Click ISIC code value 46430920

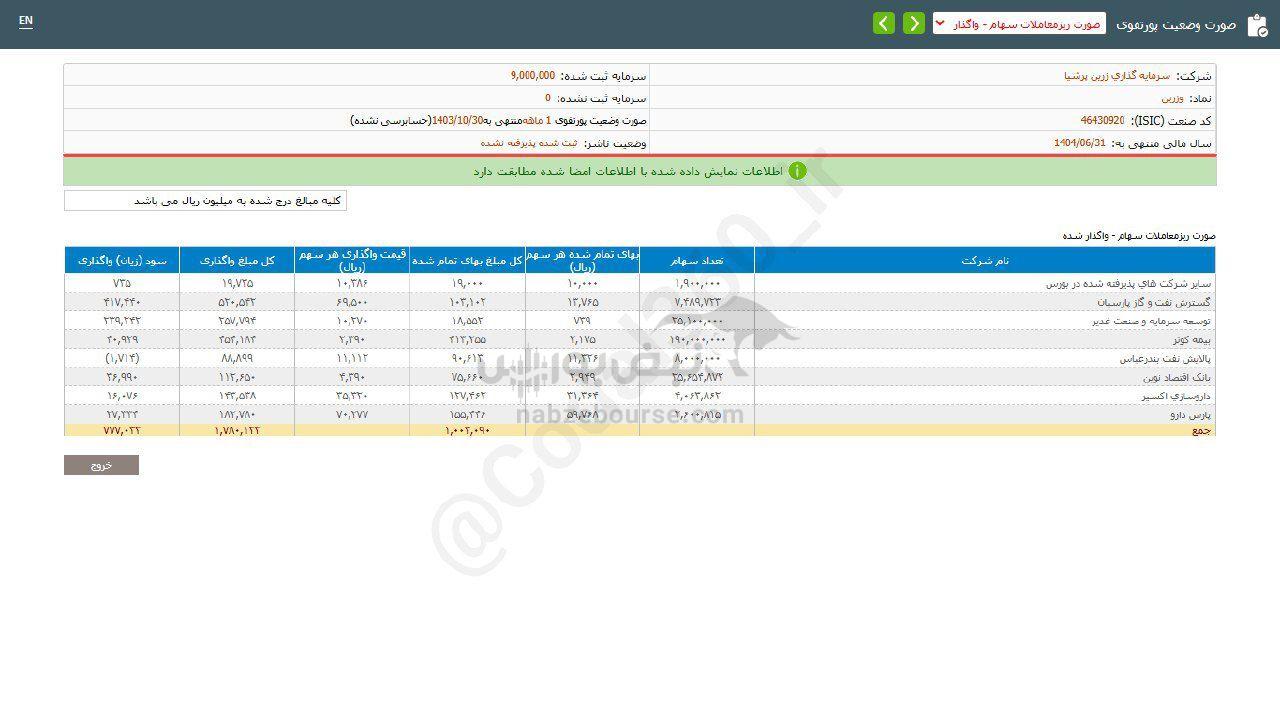pos(1102,121)
